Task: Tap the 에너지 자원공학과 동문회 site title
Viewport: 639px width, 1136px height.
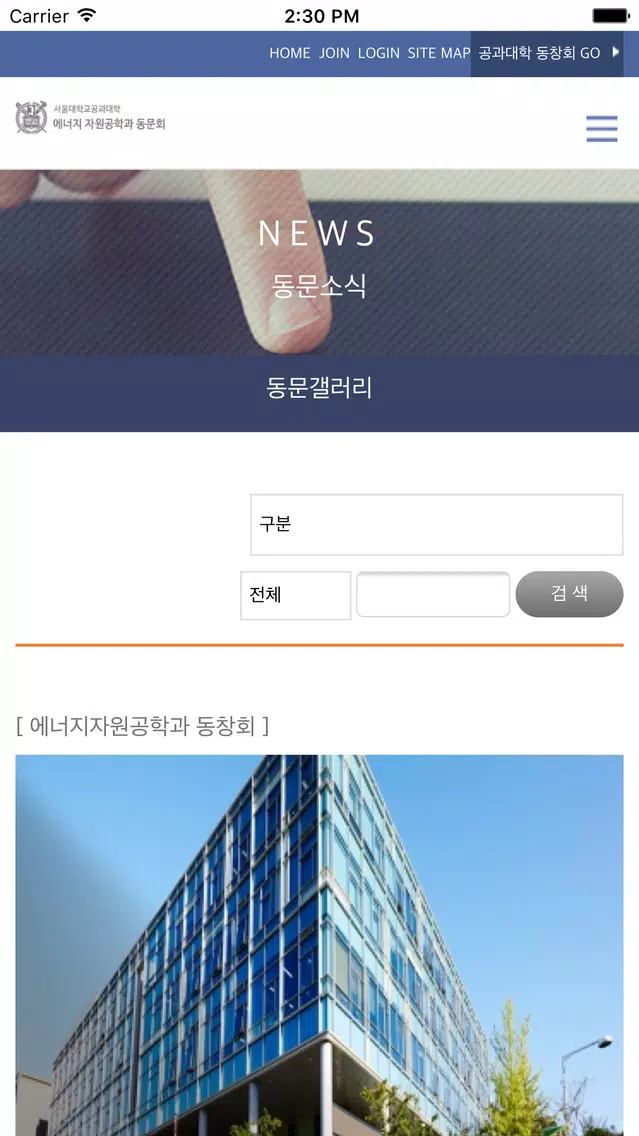Action: point(109,124)
